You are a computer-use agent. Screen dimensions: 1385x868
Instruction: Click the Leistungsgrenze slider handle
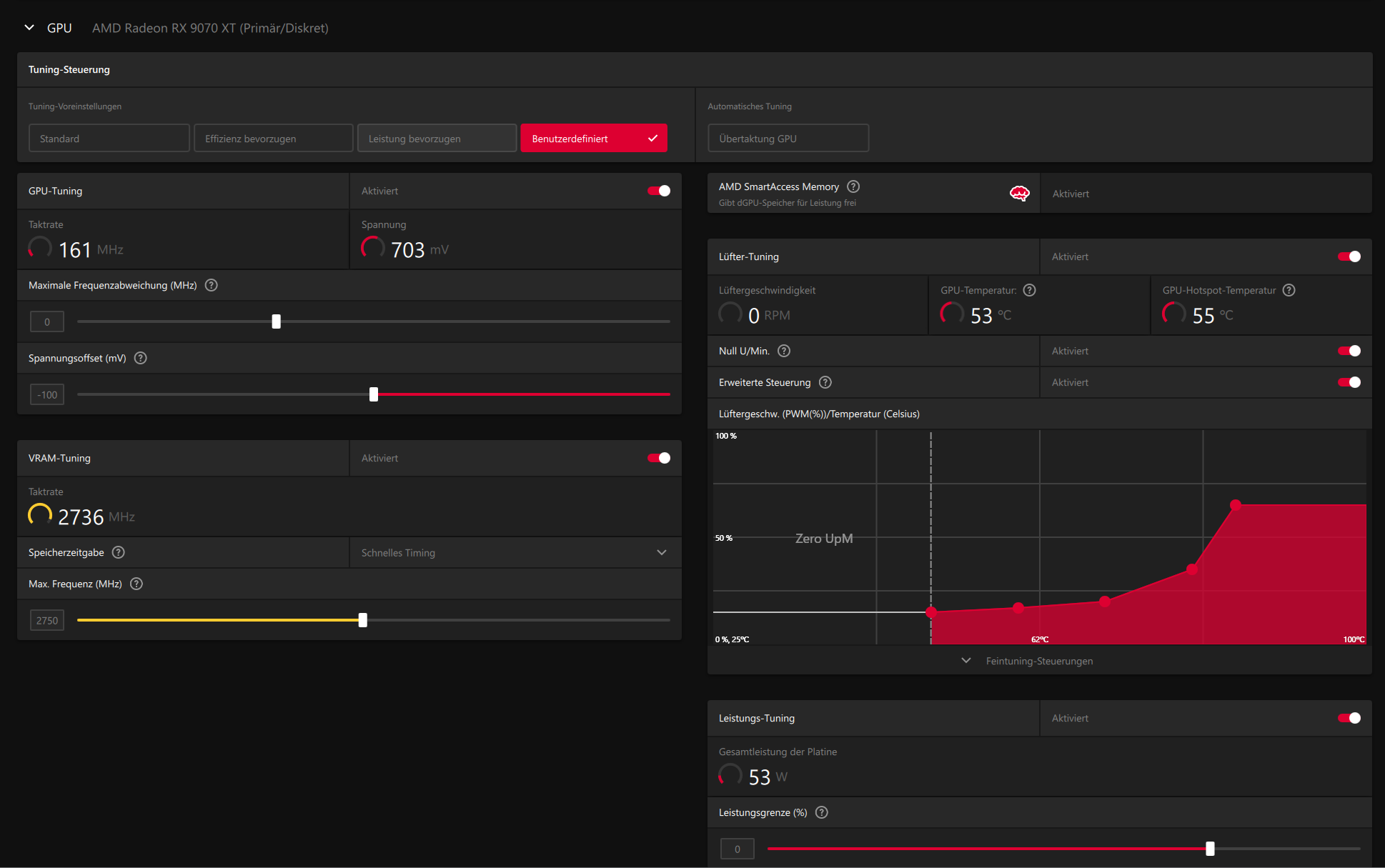[1210, 849]
